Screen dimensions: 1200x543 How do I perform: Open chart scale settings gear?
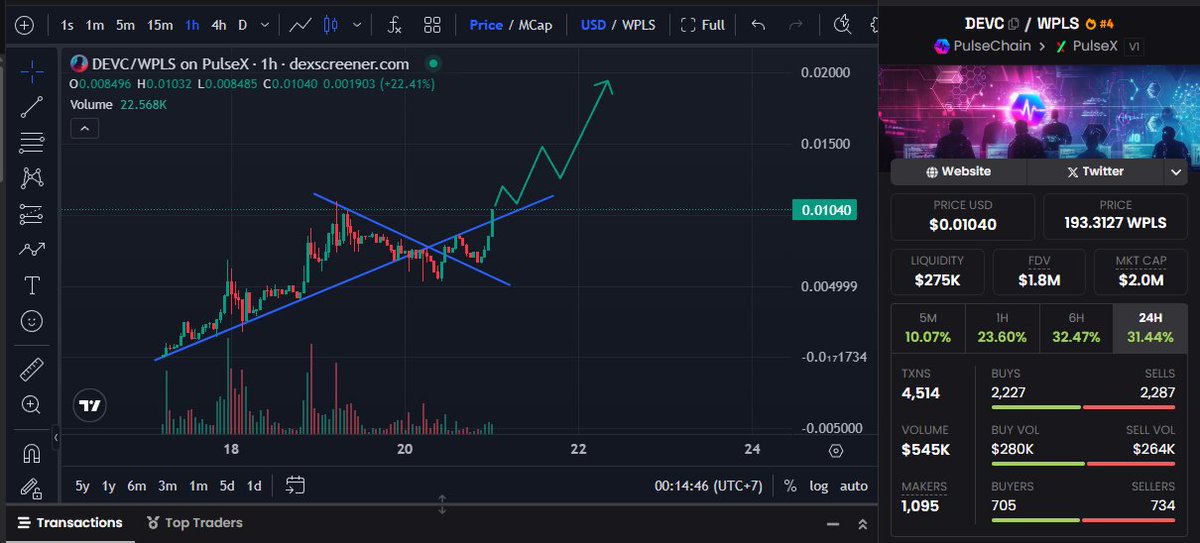click(x=836, y=450)
